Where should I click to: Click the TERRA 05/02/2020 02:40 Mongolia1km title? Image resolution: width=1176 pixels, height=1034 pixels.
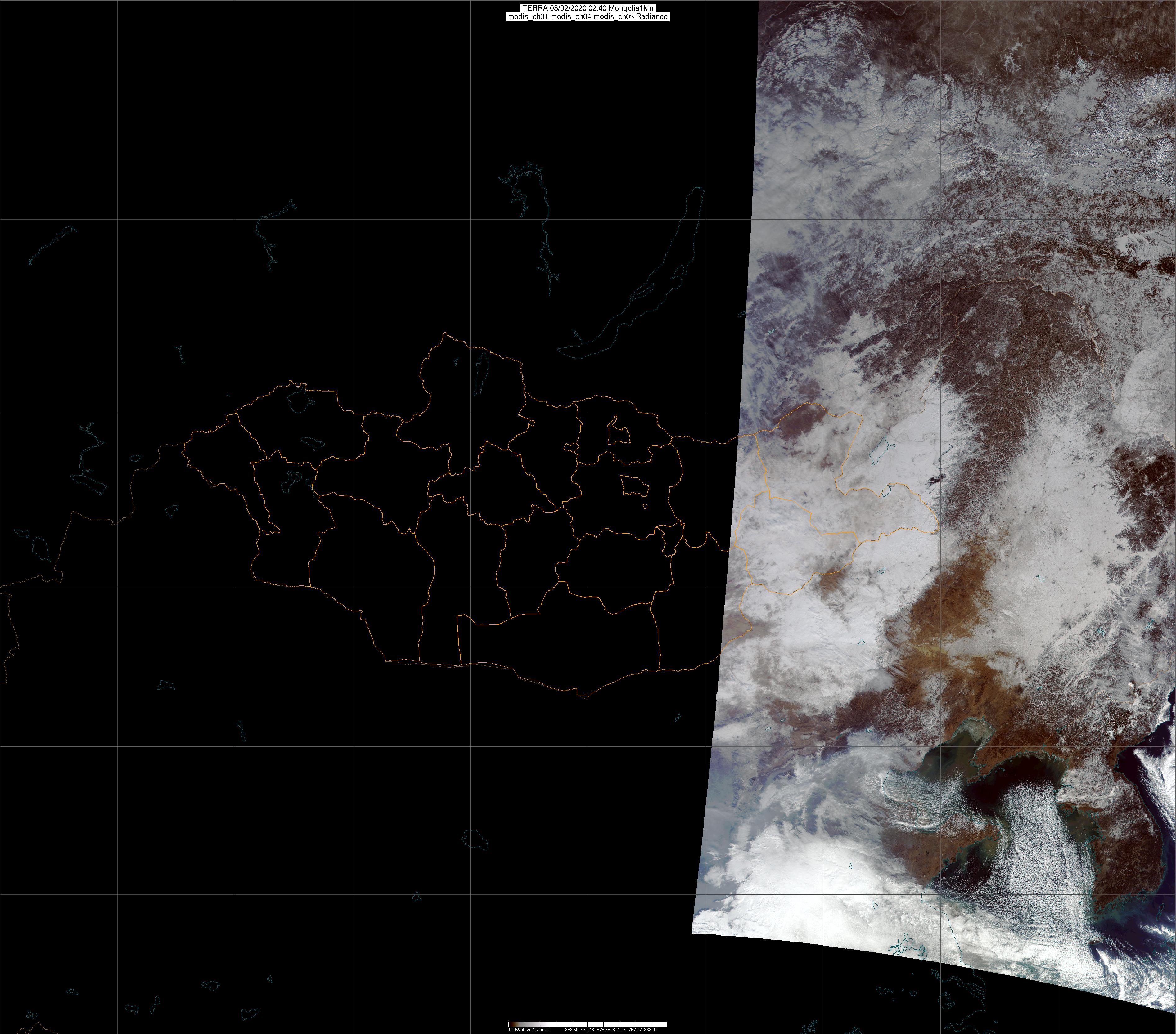click(x=588, y=8)
